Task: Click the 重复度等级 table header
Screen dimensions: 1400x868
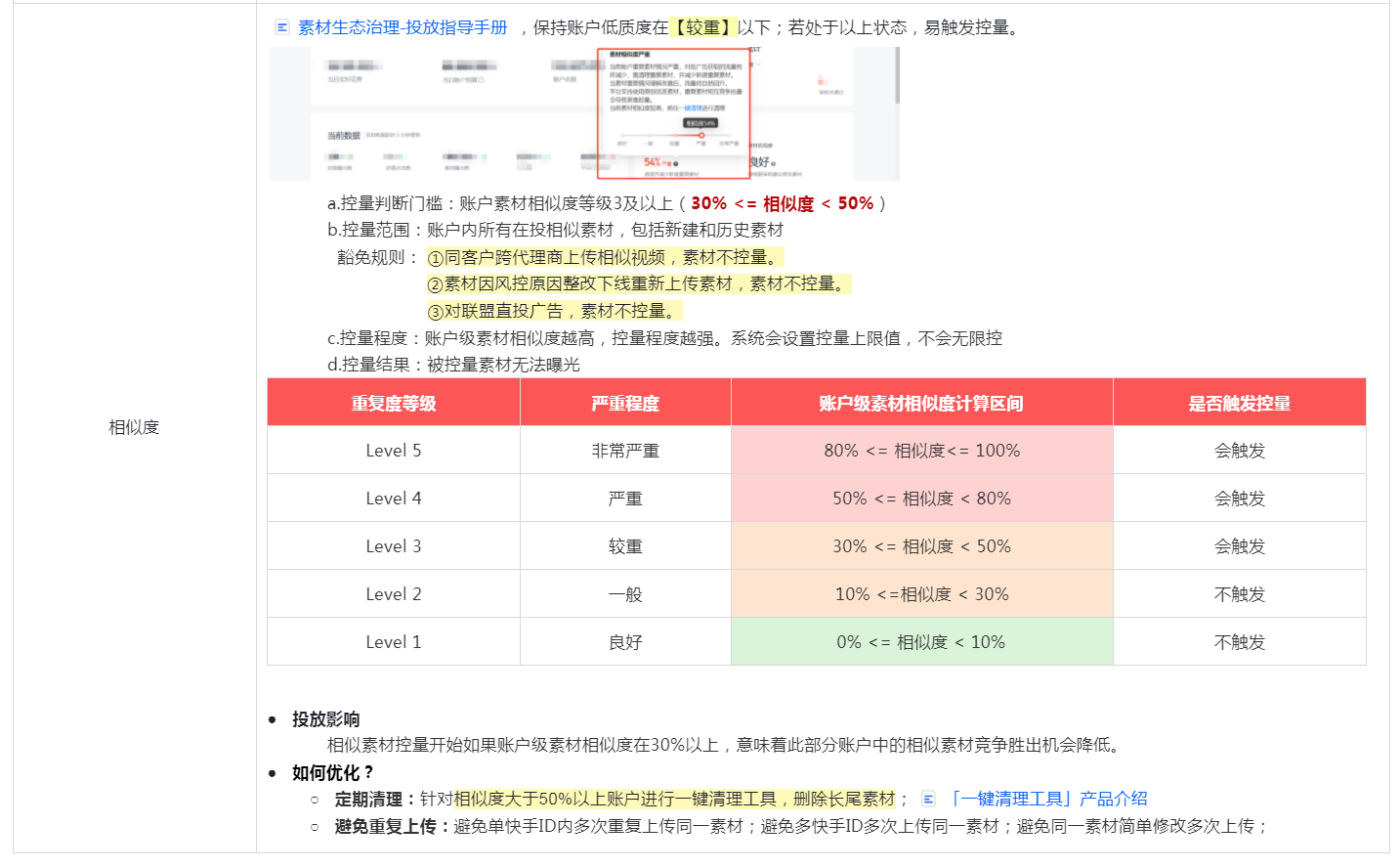Action: point(394,402)
